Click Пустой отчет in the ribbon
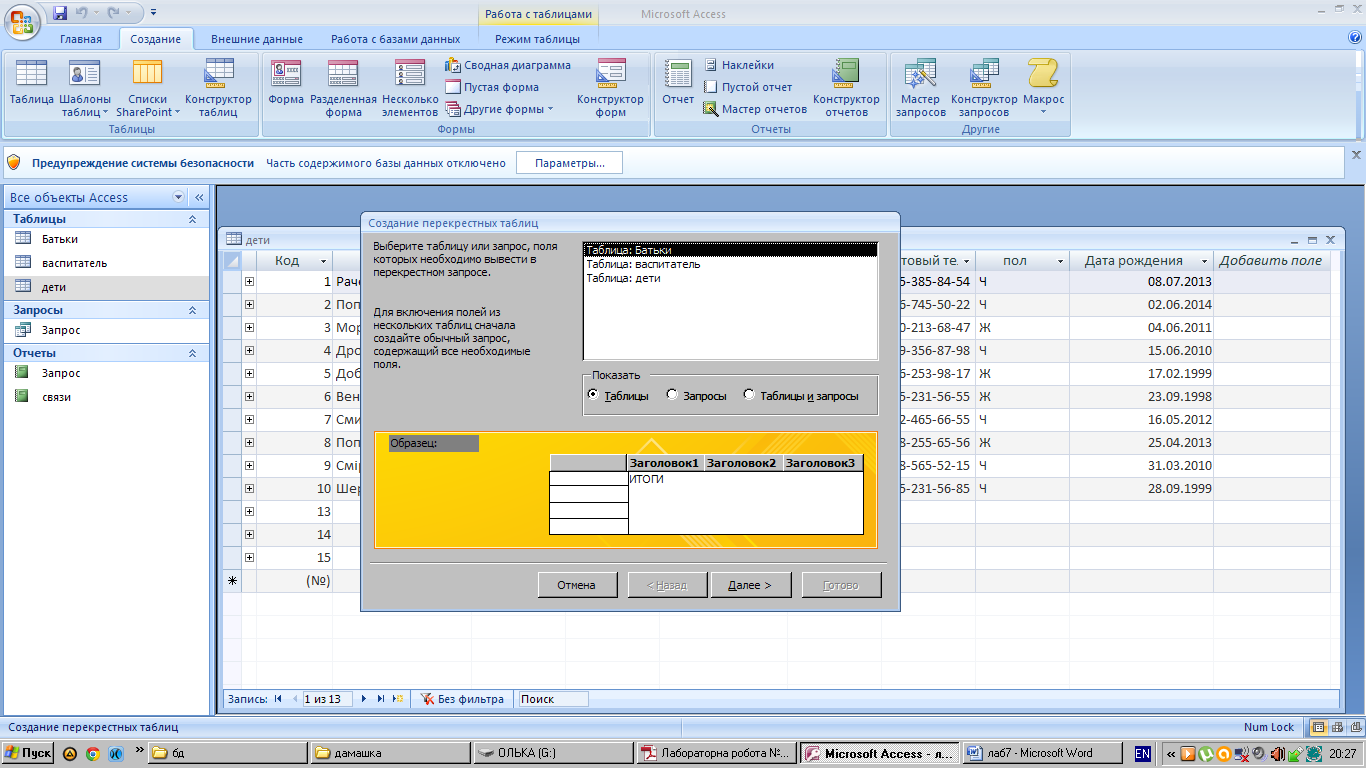The height and width of the screenshot is (768, 1366). point(748,87)
